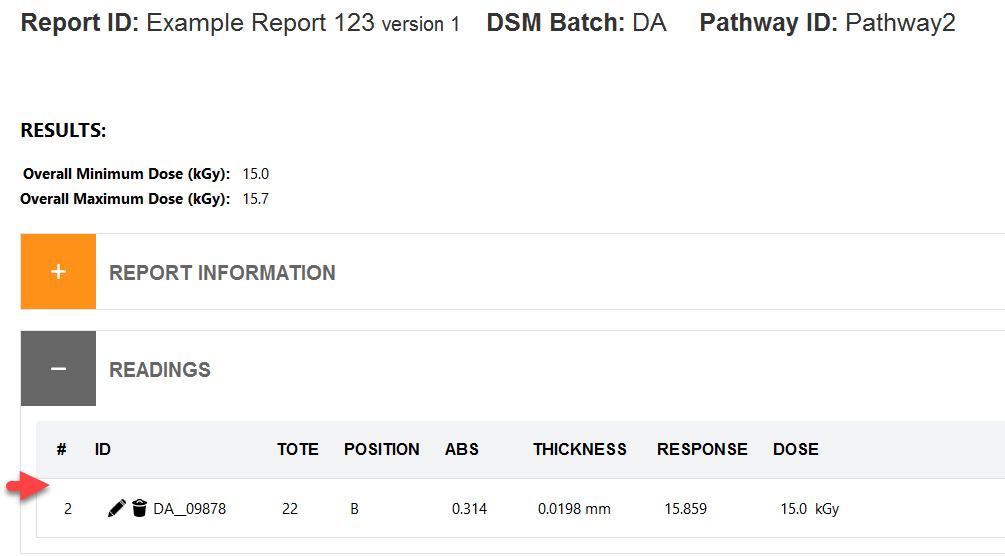Sort by the TOTE column header
This screenshot has height=556, width=1005.
pos(297,450)
